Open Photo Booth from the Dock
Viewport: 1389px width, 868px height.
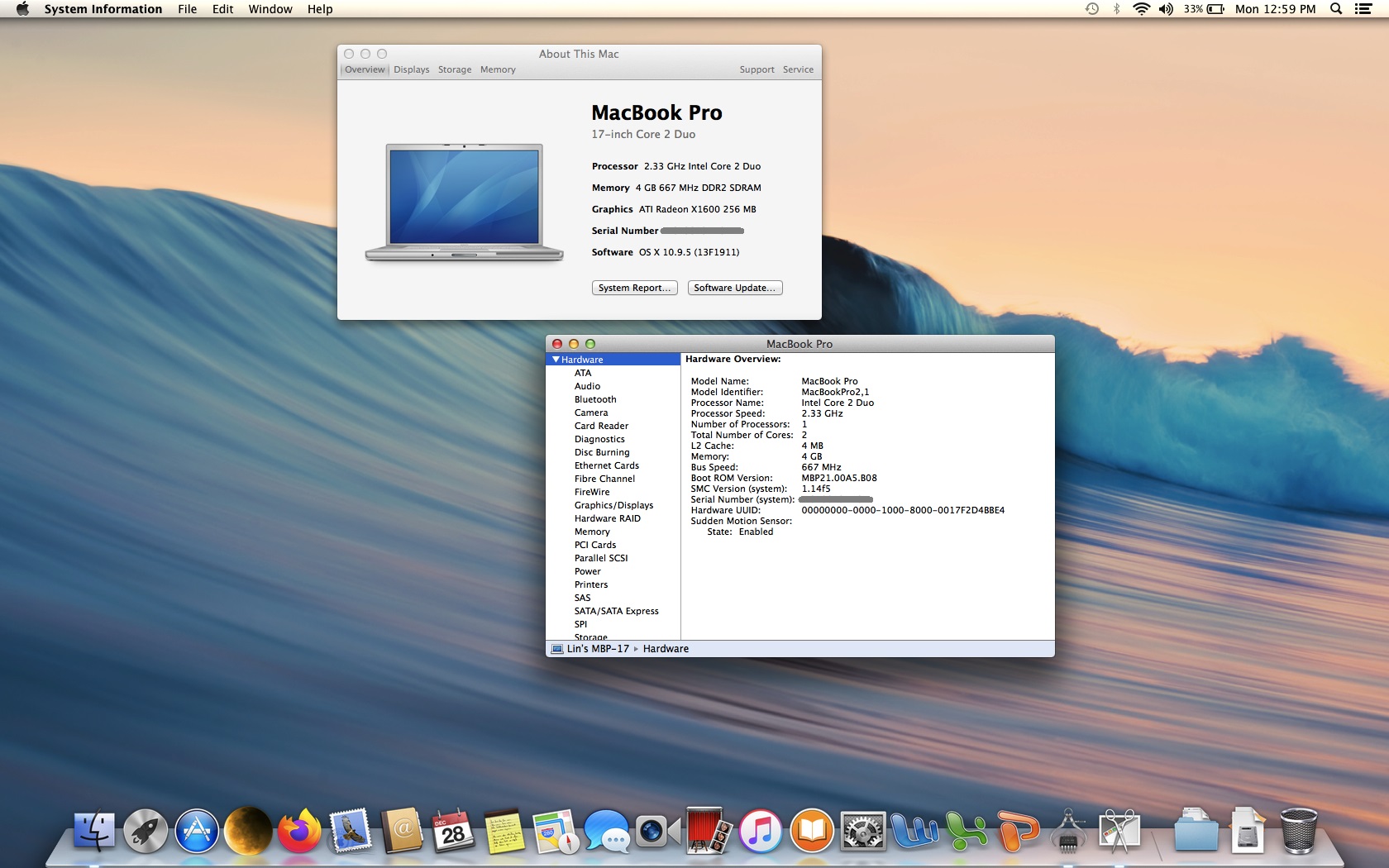click(708, 832)
